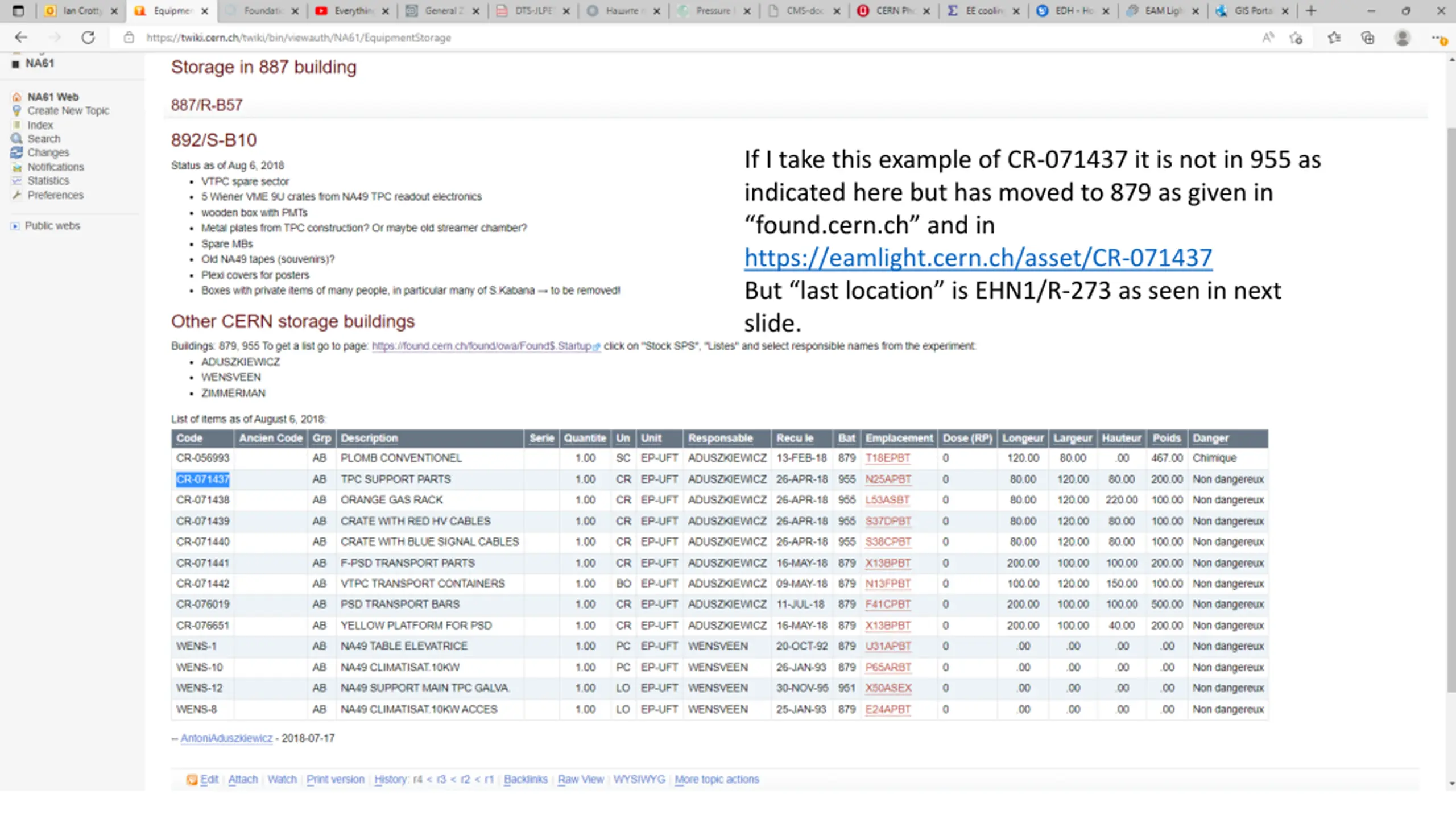This screenshot has width=1456, height=819.
Task: Open the Index sidebar link
Action: pyautogui.click(x=40, y=125)
